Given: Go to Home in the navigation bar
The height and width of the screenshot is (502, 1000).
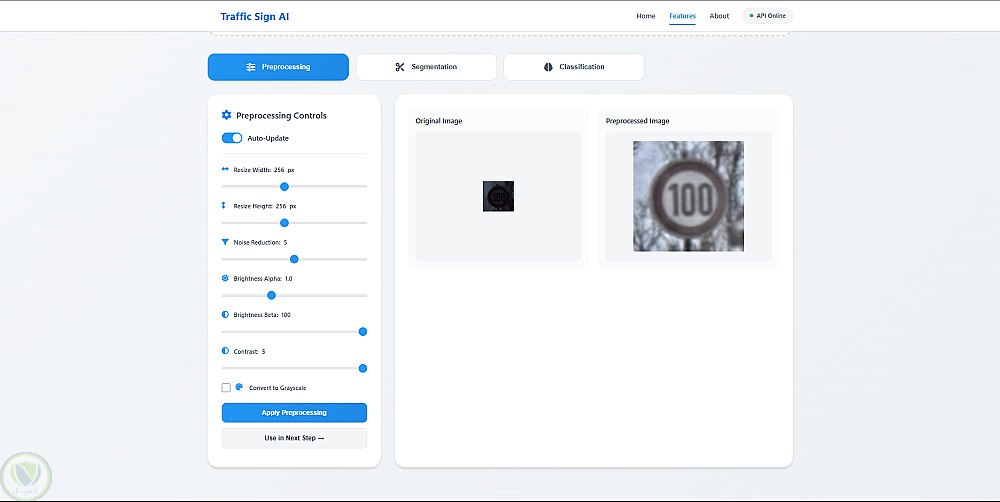Looking at the screenshot, I should (x=645, y=16).
